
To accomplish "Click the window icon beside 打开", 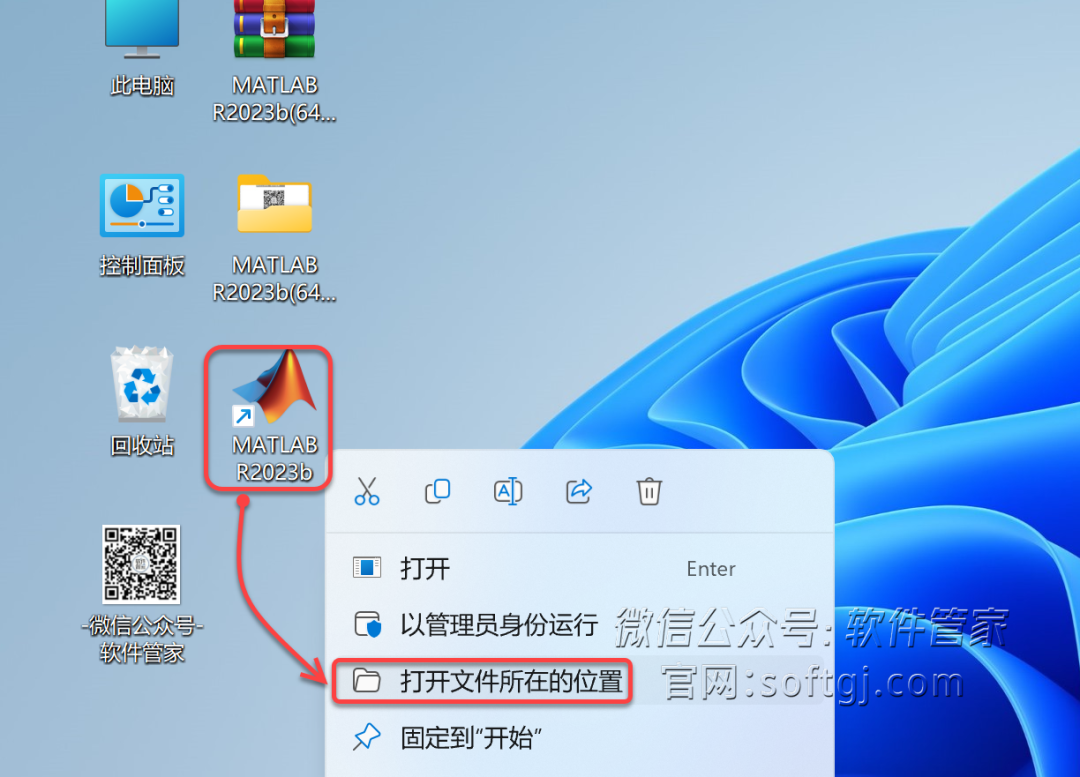I will [366, 568].
